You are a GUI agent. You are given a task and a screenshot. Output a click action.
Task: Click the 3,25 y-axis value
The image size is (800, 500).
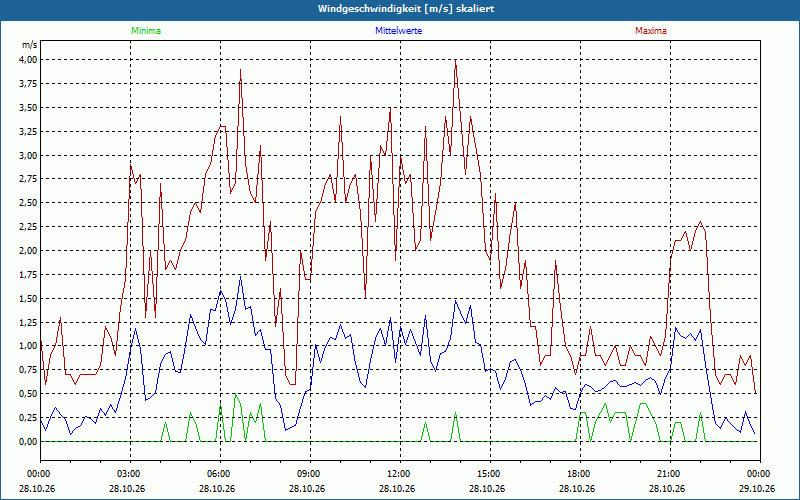(28, 132)
